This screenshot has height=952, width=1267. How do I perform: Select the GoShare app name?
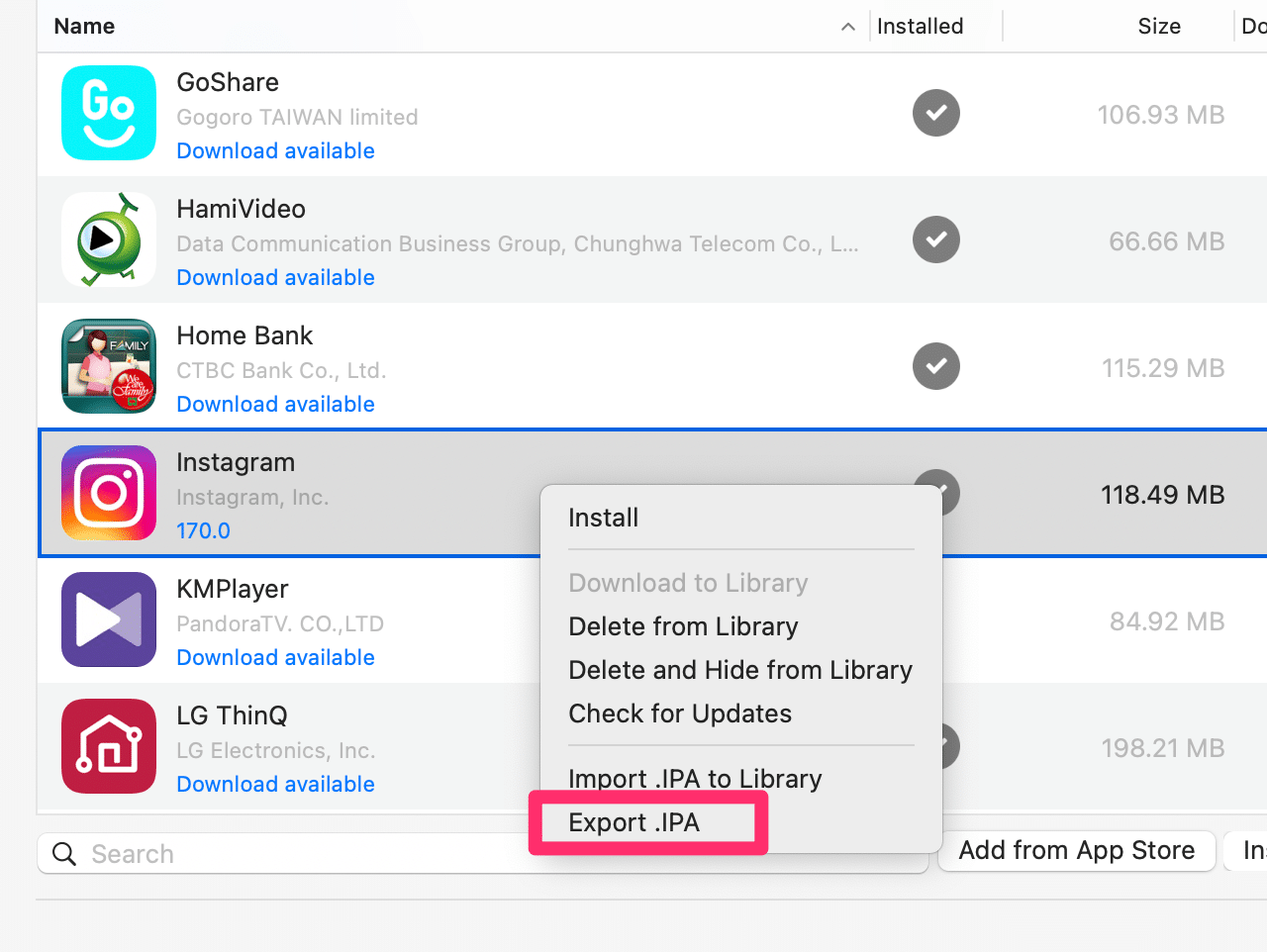click(x=228, y=82)
